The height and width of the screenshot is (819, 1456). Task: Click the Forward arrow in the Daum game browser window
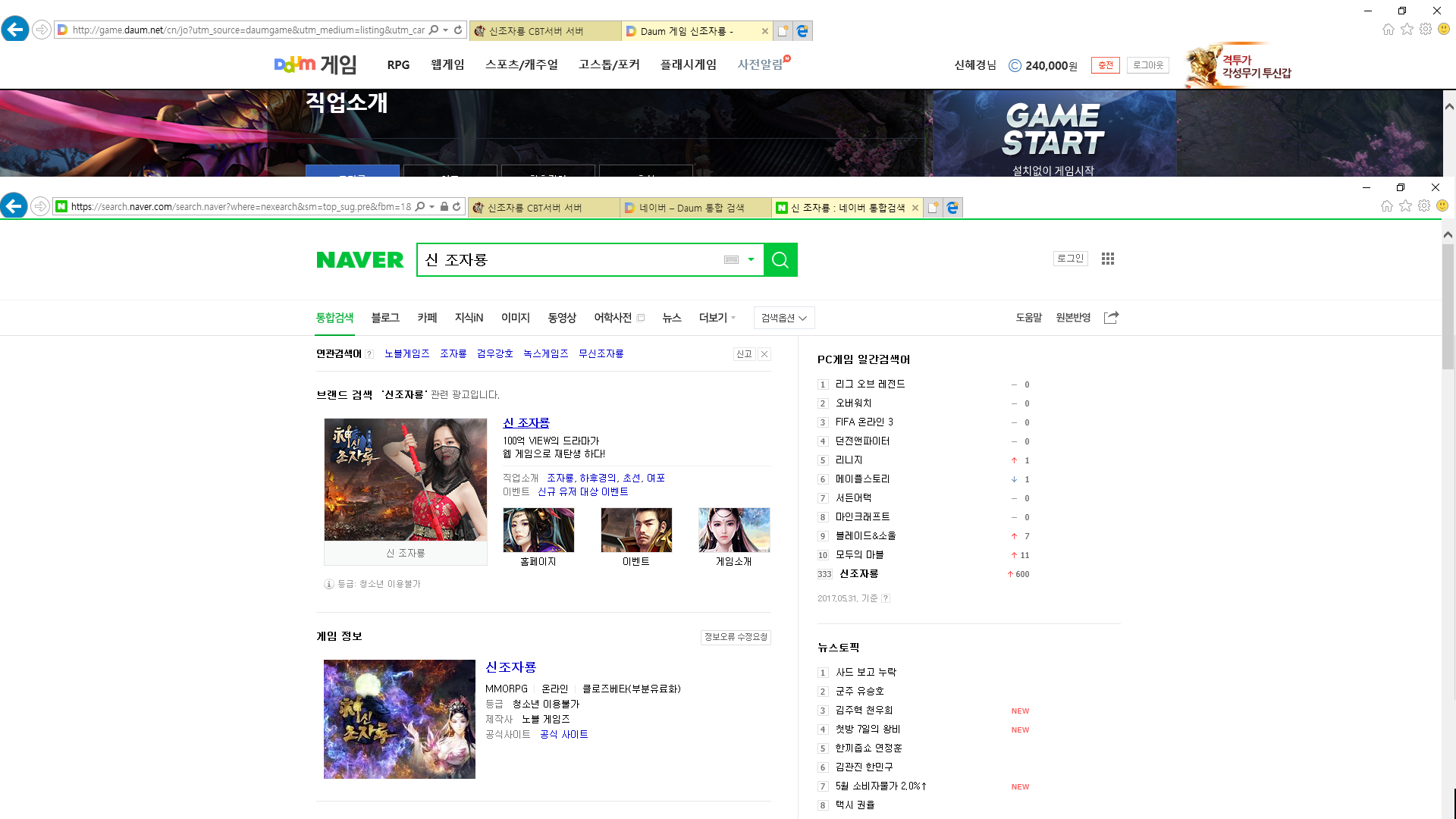click(42, 30)
